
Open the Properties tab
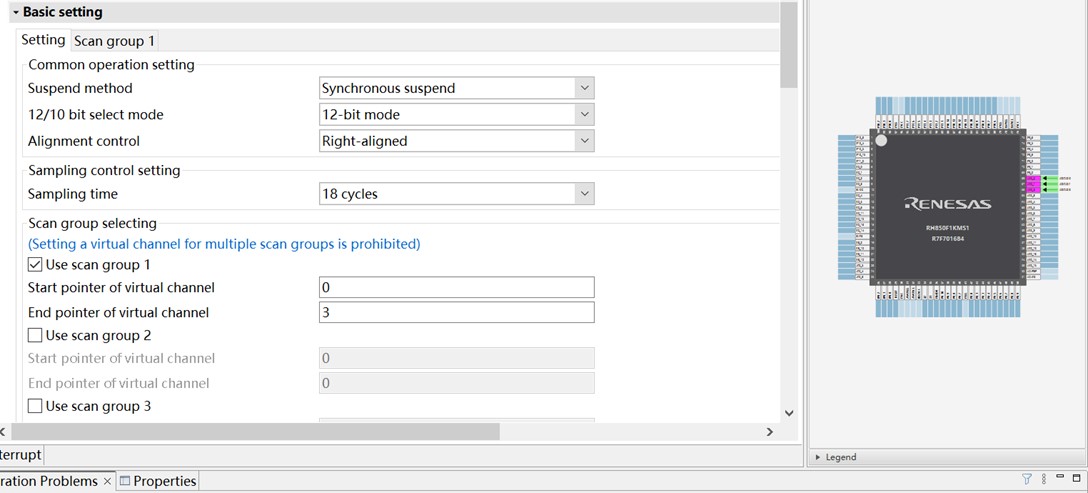pos(158,481)
